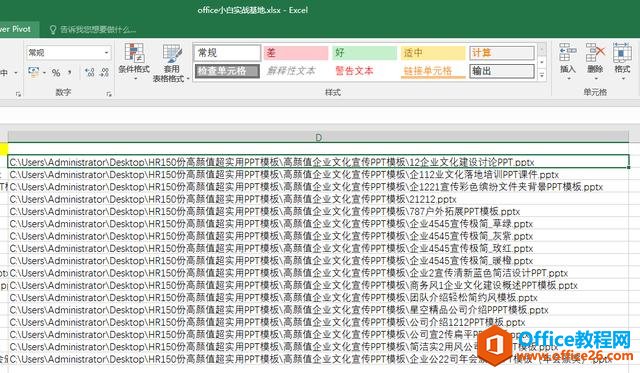The image size is (640, 373).
Task: Click the Format (格式) cells icon
Action: (622, 53)
